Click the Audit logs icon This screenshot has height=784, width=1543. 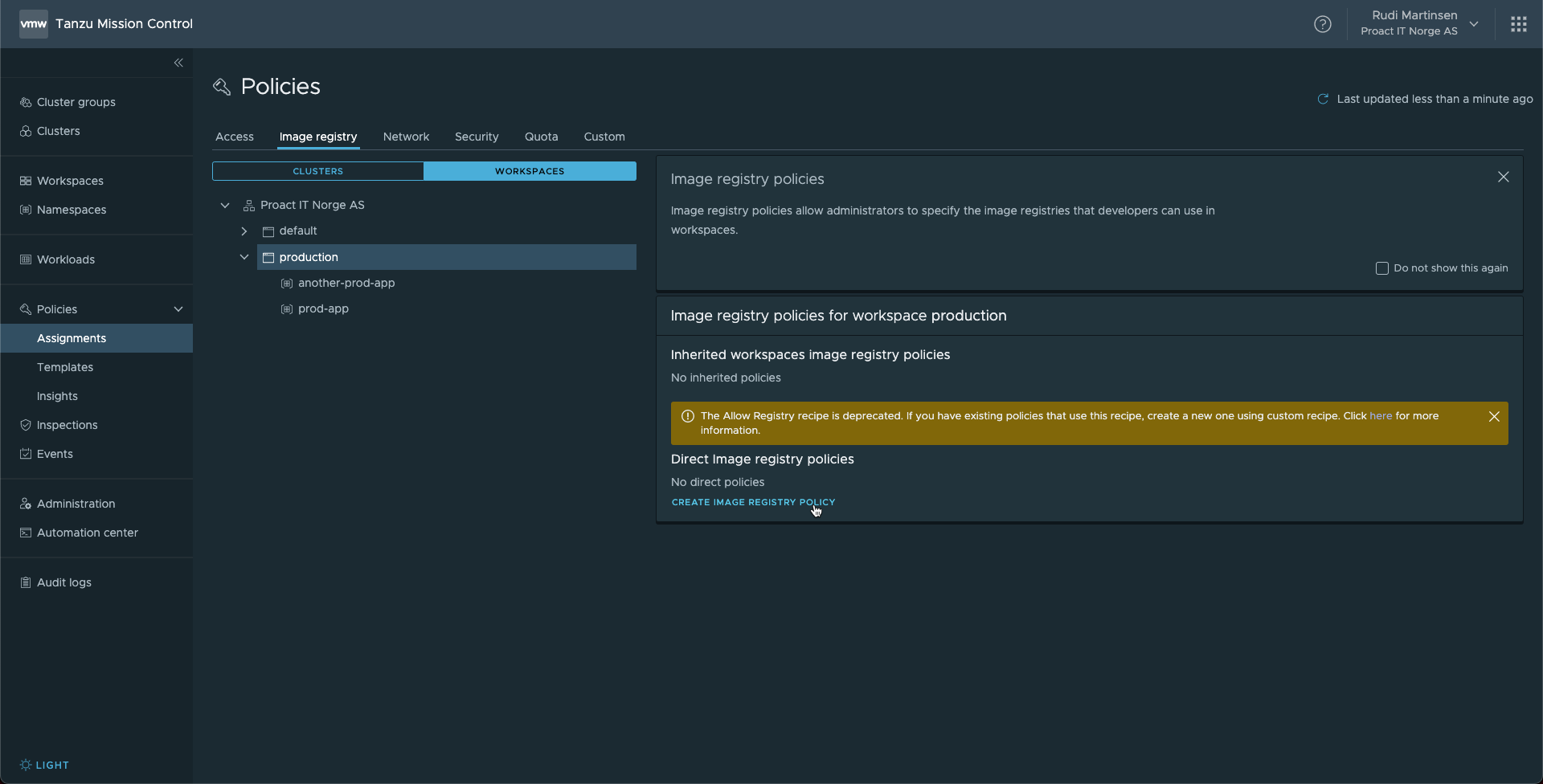point(26,582)
